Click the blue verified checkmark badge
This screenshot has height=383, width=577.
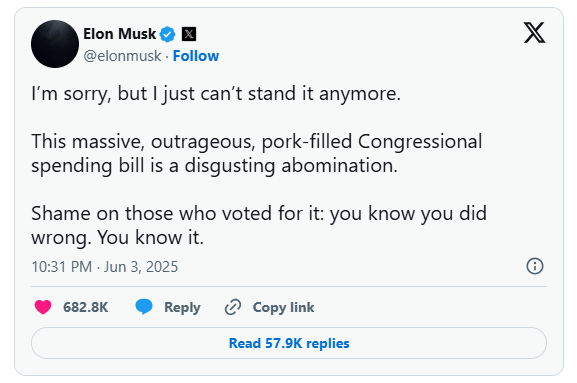pyautogui.click(x=167, y=34)
